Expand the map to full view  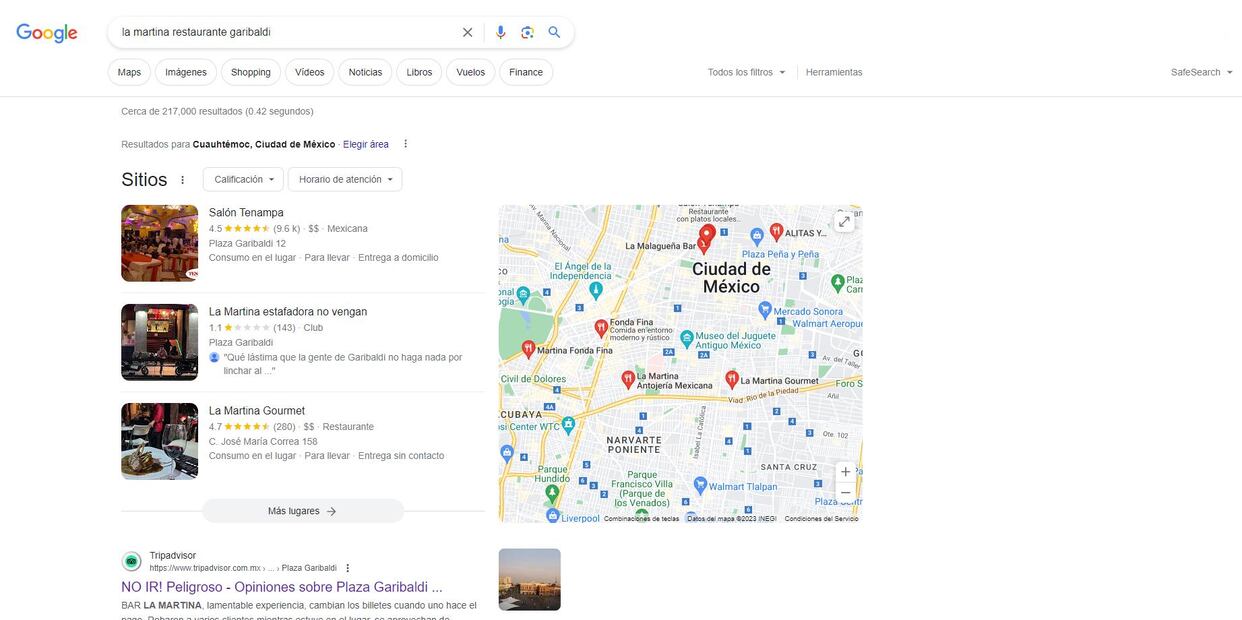point(844,222)
